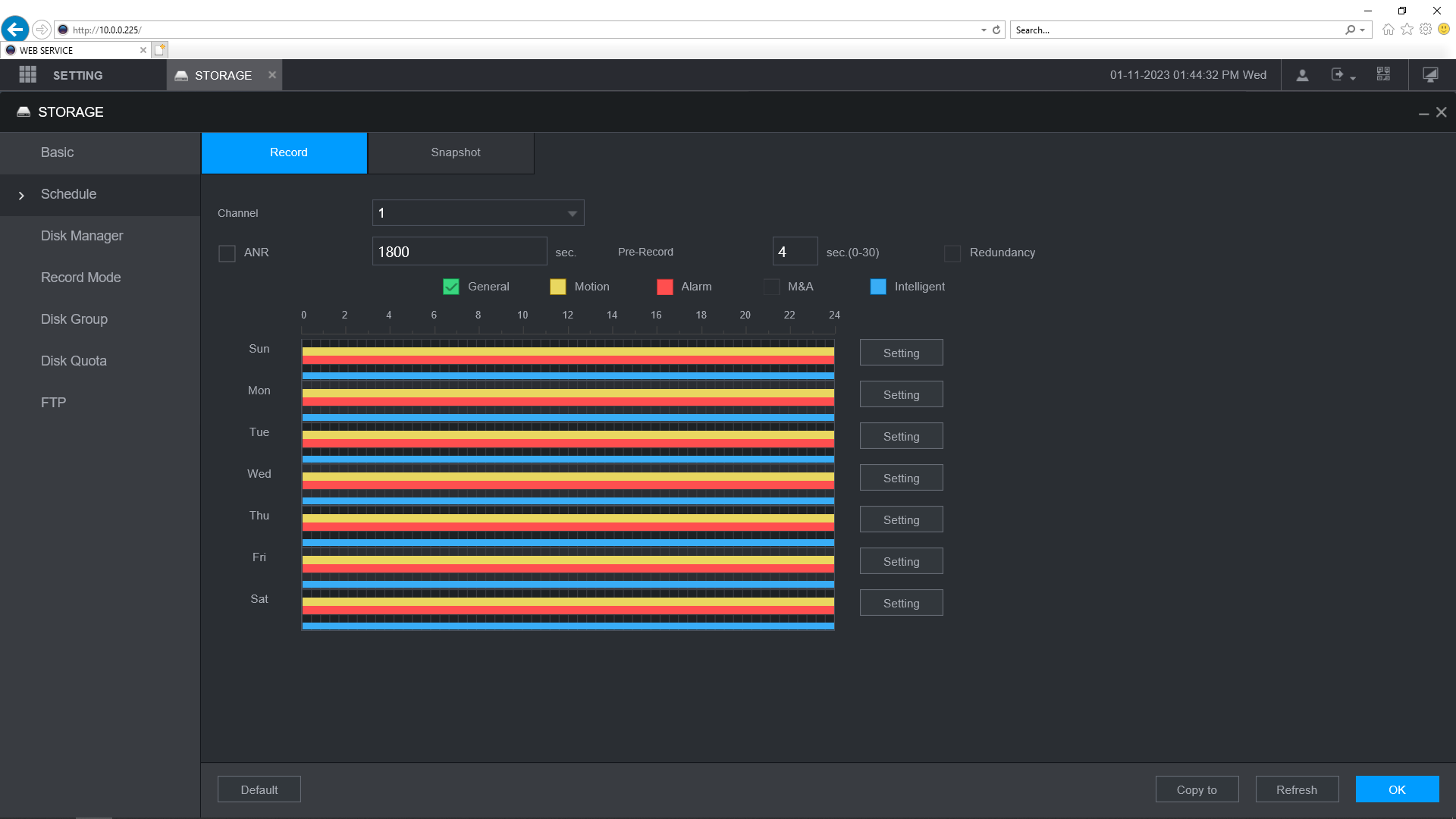Enable the ANR checkbox
This screenshot has height=819, width=1456.
coord(227,253)
